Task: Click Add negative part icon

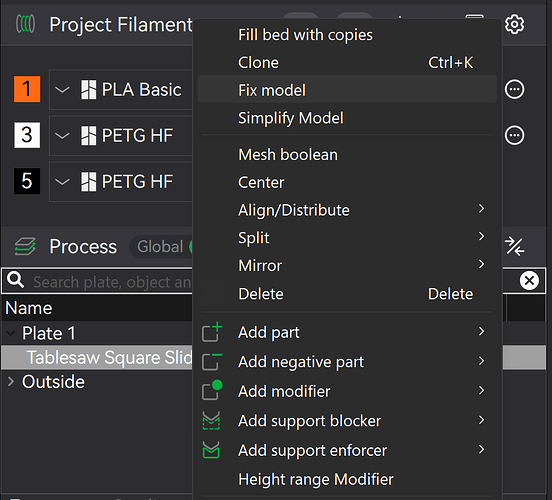Action: [212, 362]
